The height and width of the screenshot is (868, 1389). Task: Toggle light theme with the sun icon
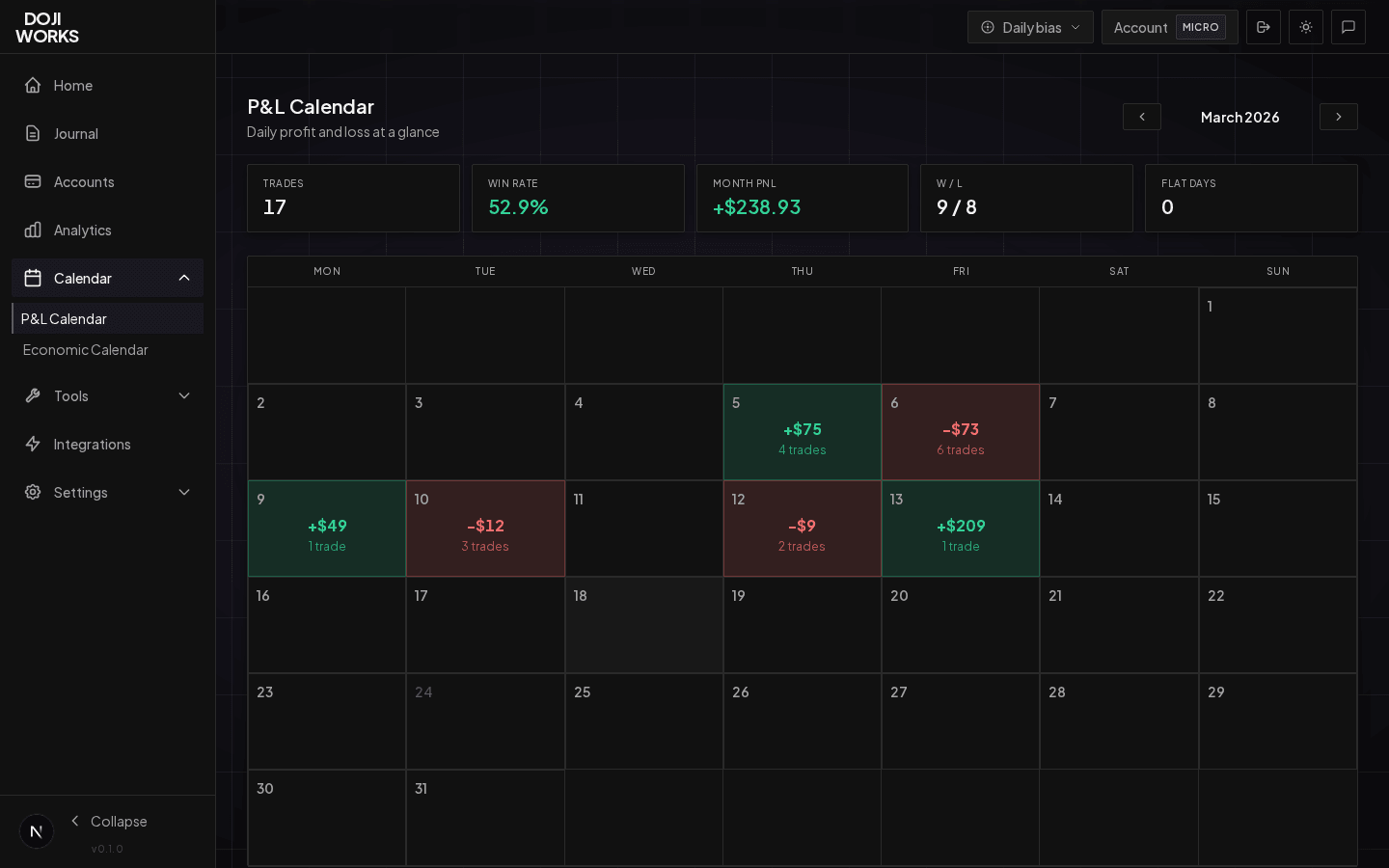click(1306, 27)
